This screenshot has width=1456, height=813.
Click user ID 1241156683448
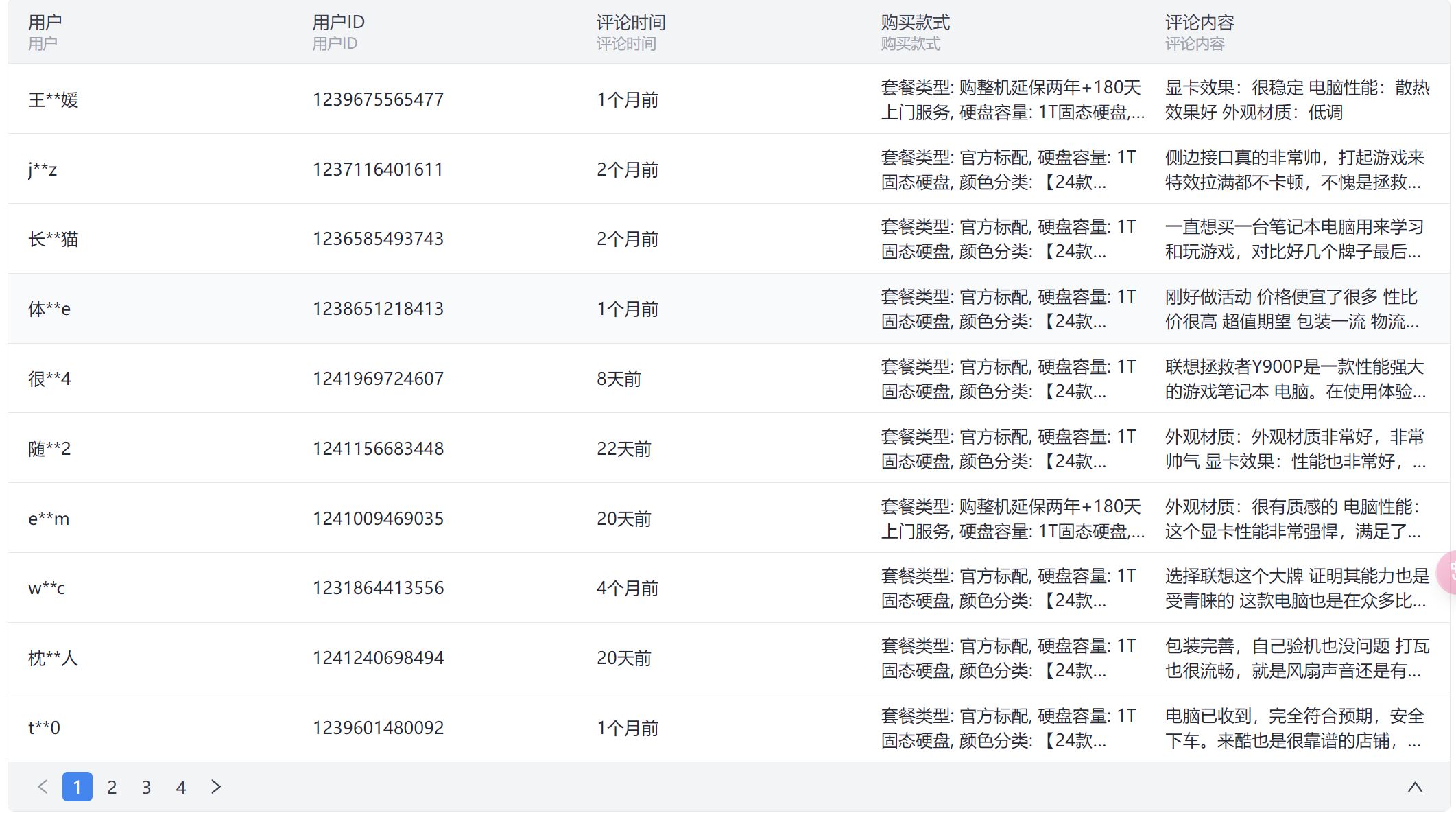379,449
